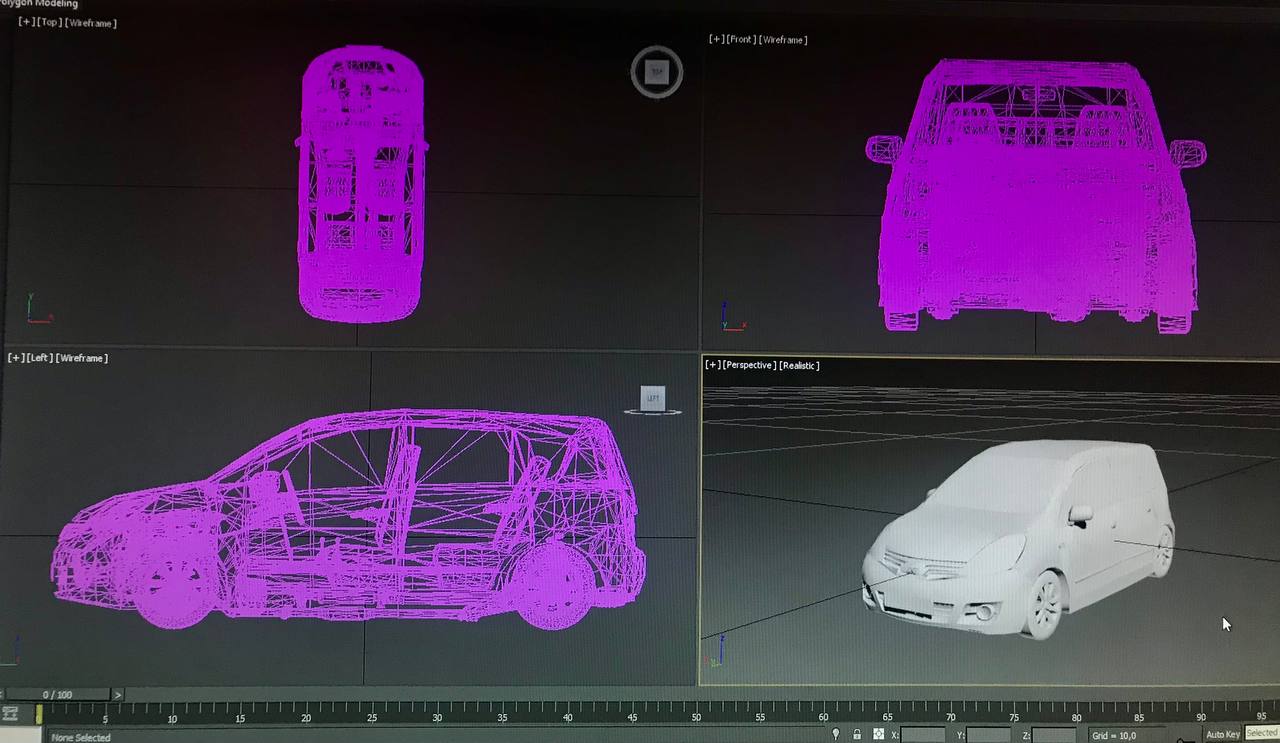
Task: Open the [+] menu of the Perspective viewport
Action: (x=713, y=365)
